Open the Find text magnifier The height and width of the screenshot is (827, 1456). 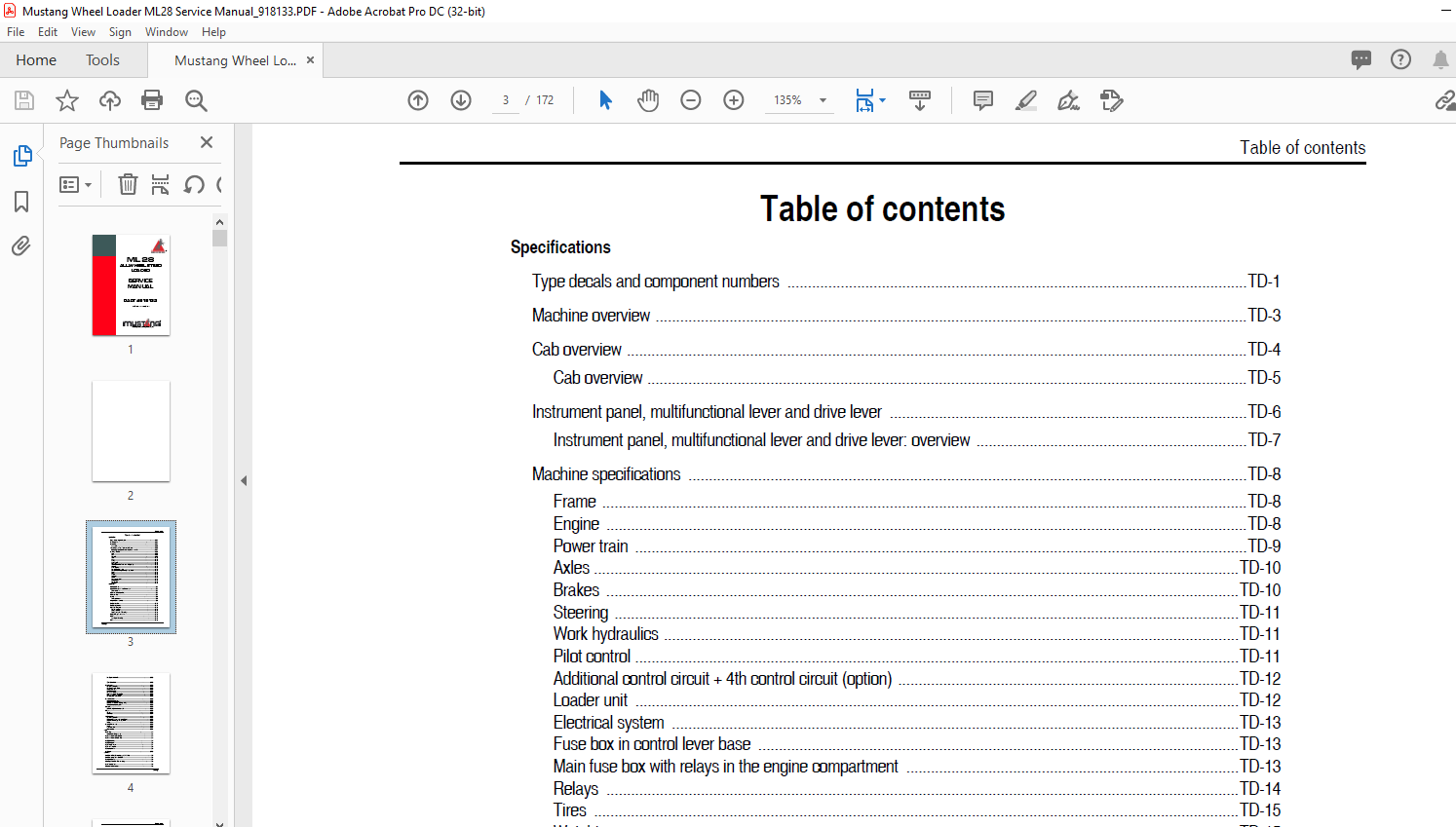(196, 100)
